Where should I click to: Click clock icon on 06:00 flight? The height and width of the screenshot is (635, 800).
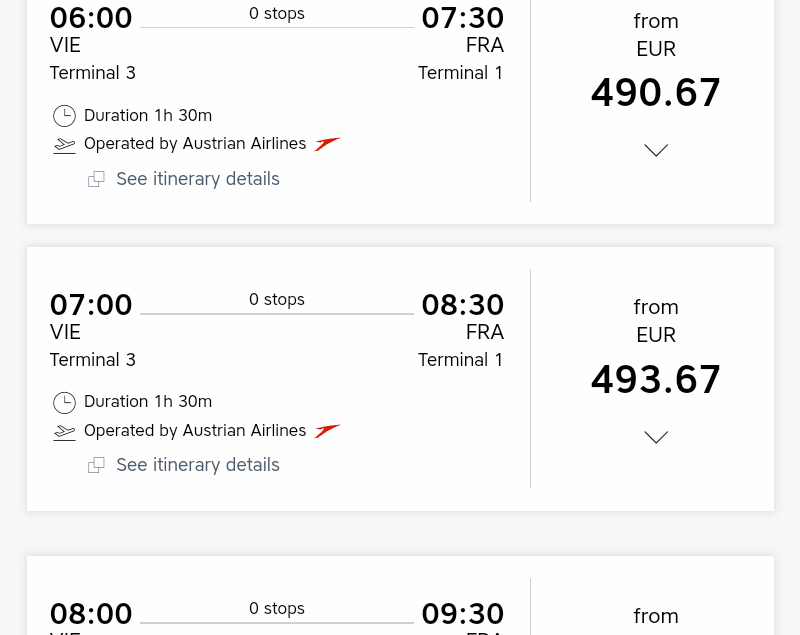click(x=64, y=116)
